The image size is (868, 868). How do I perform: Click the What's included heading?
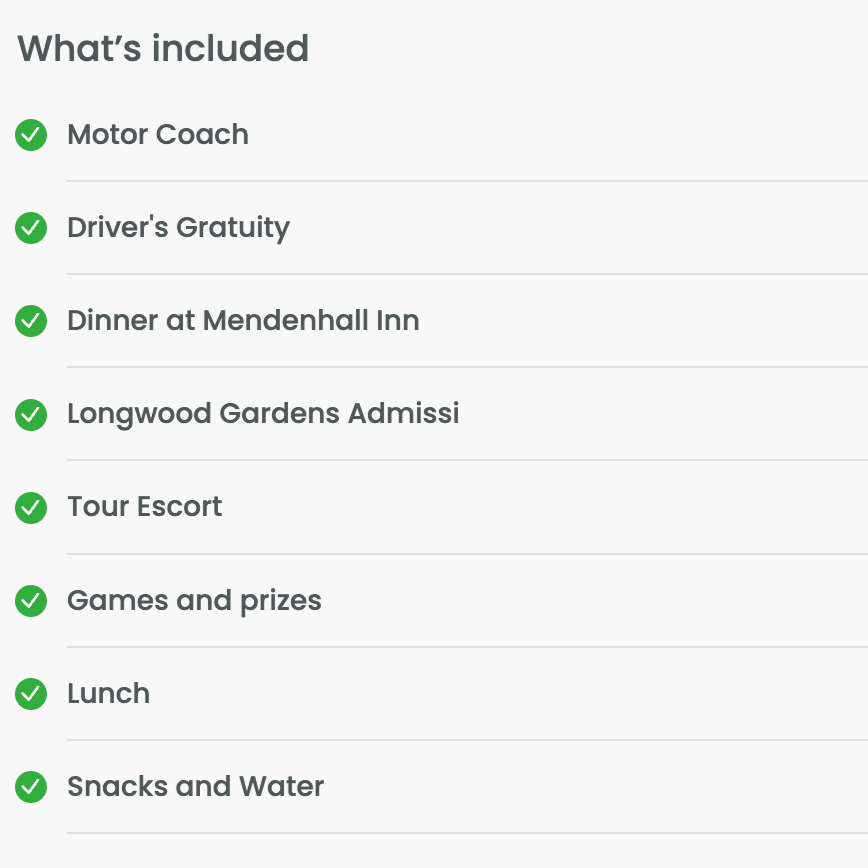coord(163,48)
